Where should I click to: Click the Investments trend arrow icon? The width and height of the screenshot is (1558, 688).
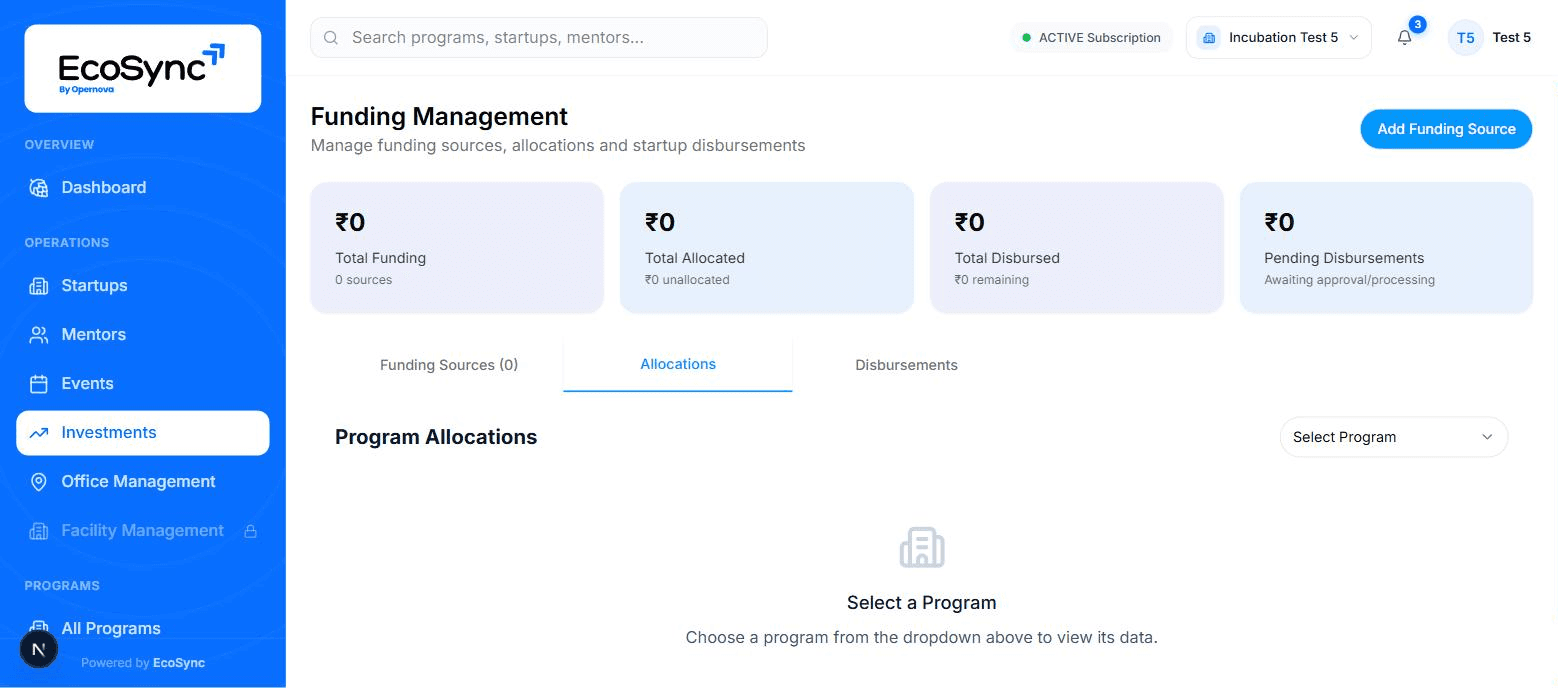(x=39, y=433)
